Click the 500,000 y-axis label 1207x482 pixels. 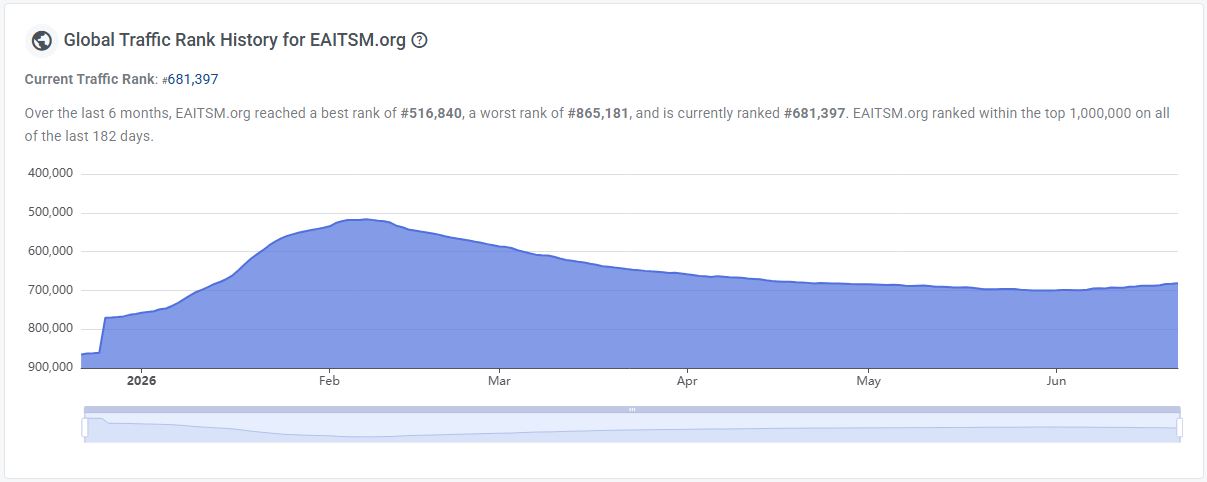[49, 212]
